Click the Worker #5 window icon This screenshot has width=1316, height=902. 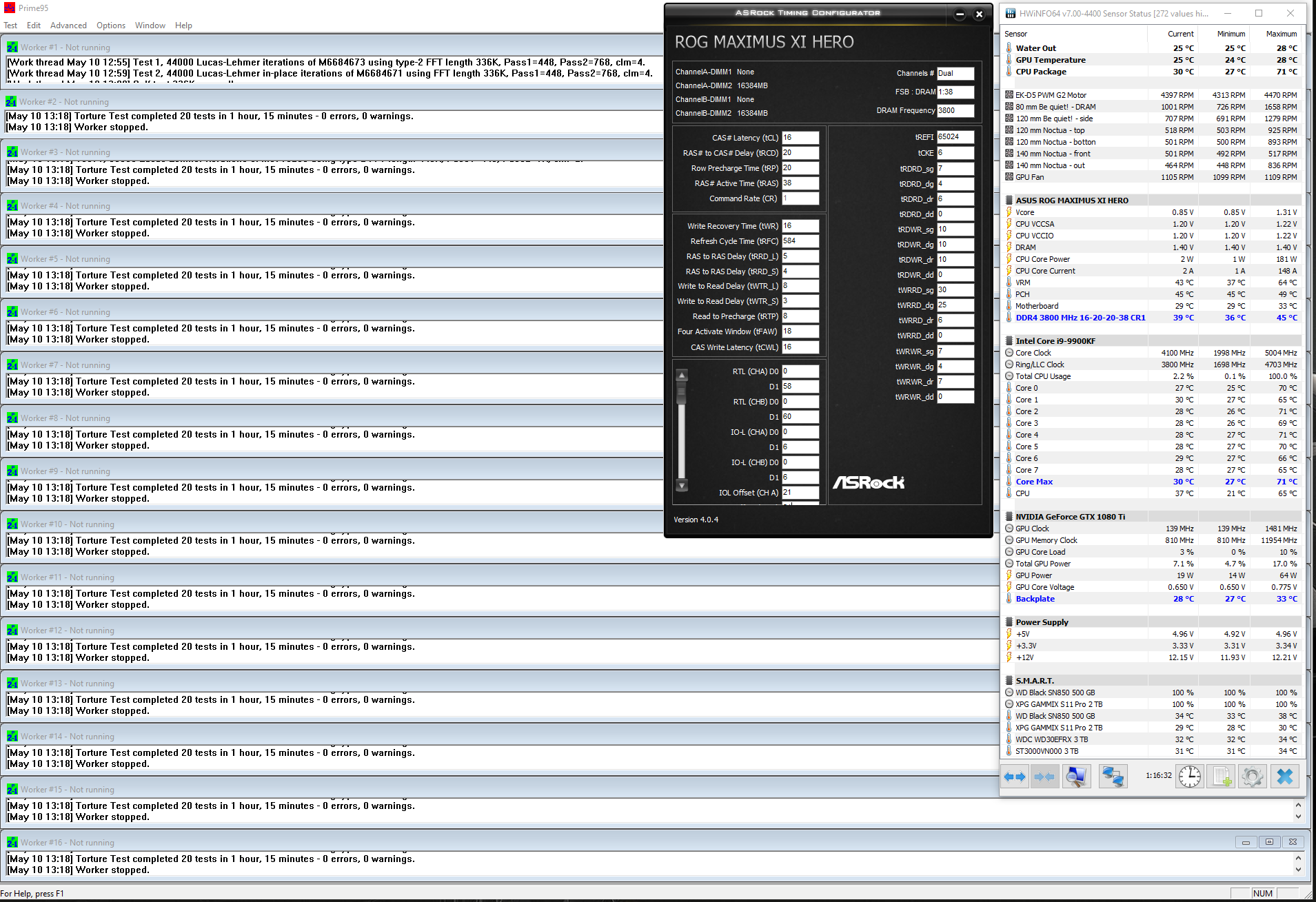click(12, 259)
